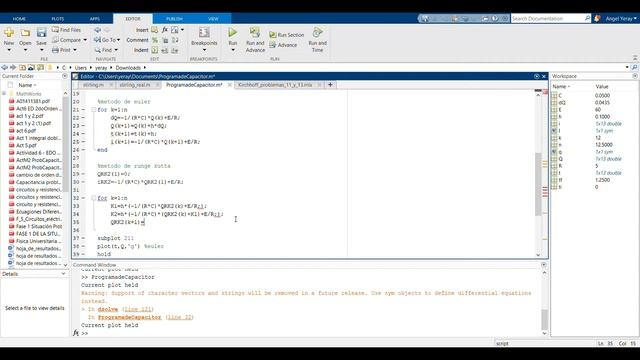Collapse the for loop fold at line 21

pos(93,110)
